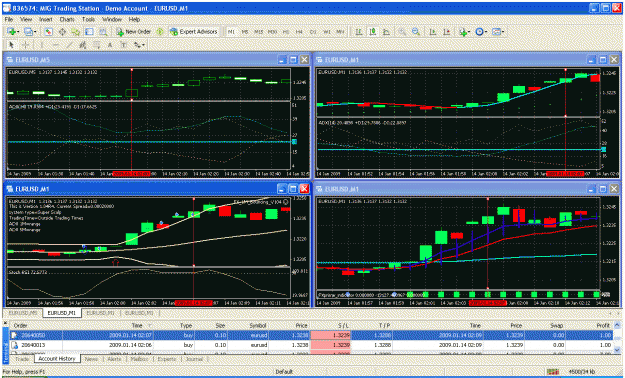
Task: Toggle Chart Shift
Action: click(446, 32)
